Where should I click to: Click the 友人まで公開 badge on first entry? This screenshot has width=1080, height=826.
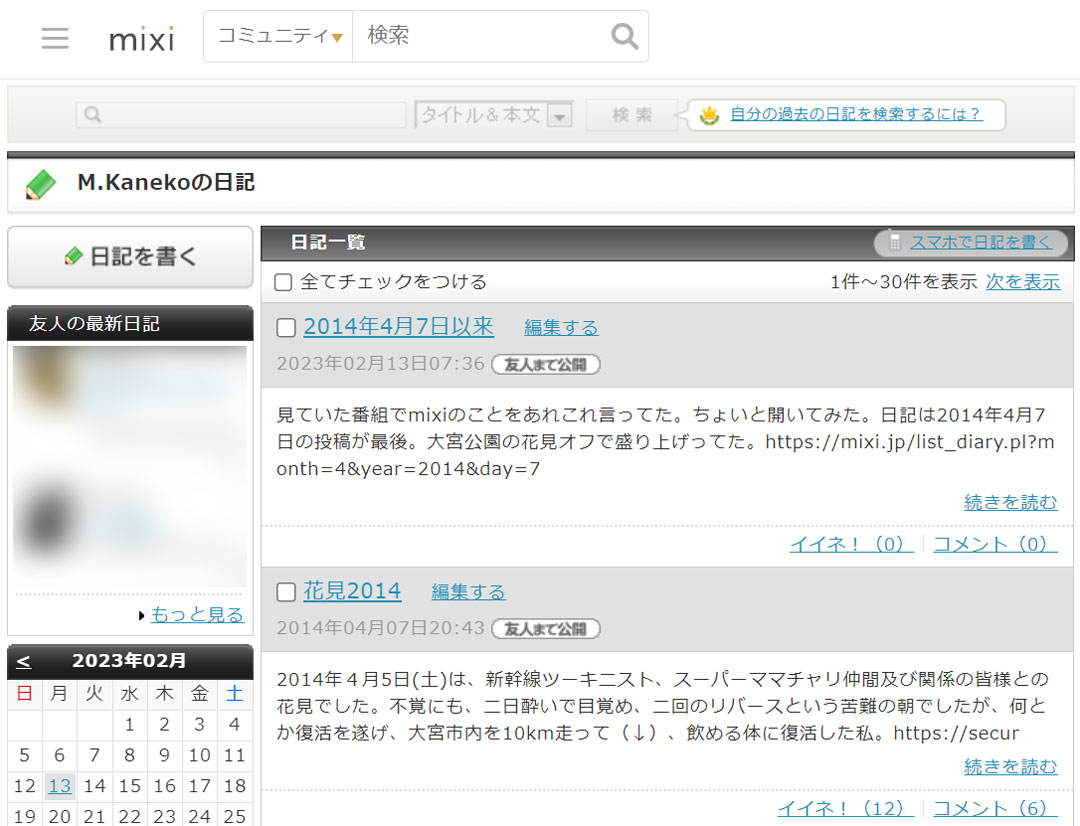(x=546, y=364)
